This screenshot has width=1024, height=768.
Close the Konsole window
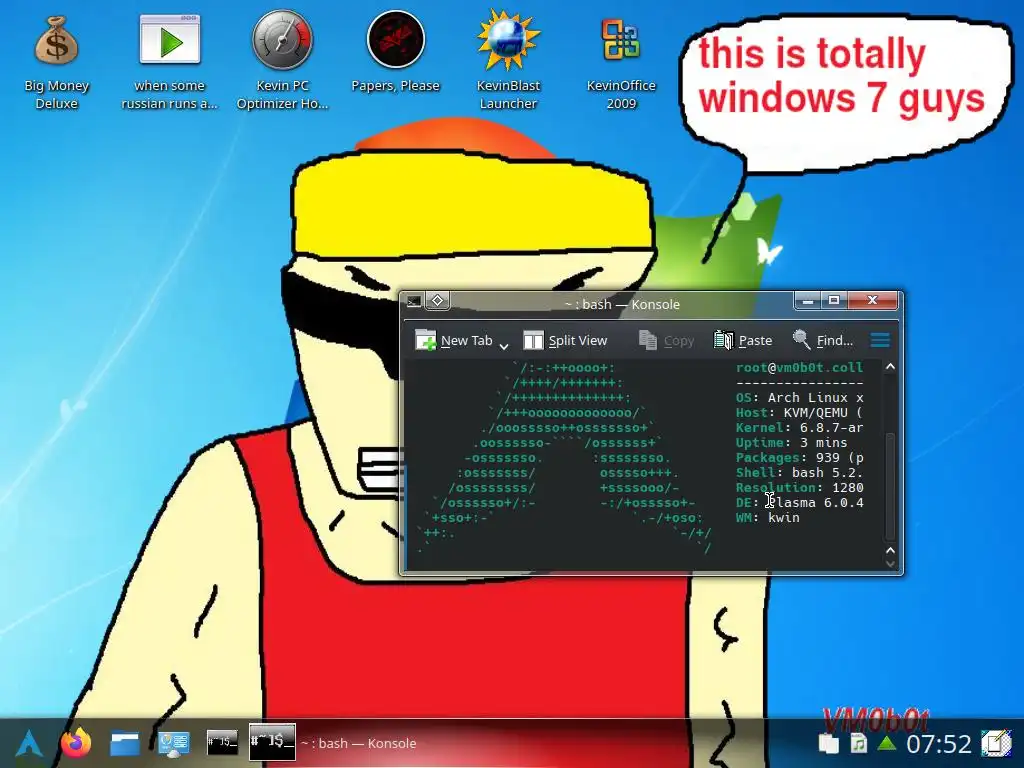[x=872, y=300]
